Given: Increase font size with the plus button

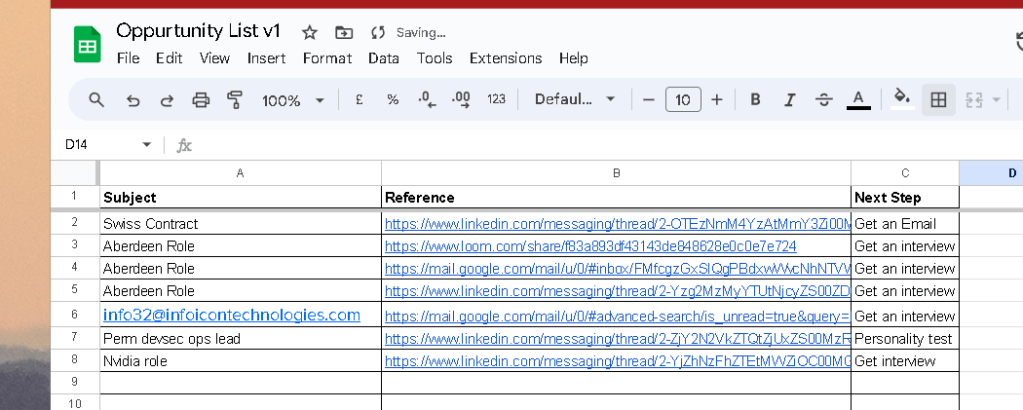Looking at the screenshot, I should click(717, 100).
